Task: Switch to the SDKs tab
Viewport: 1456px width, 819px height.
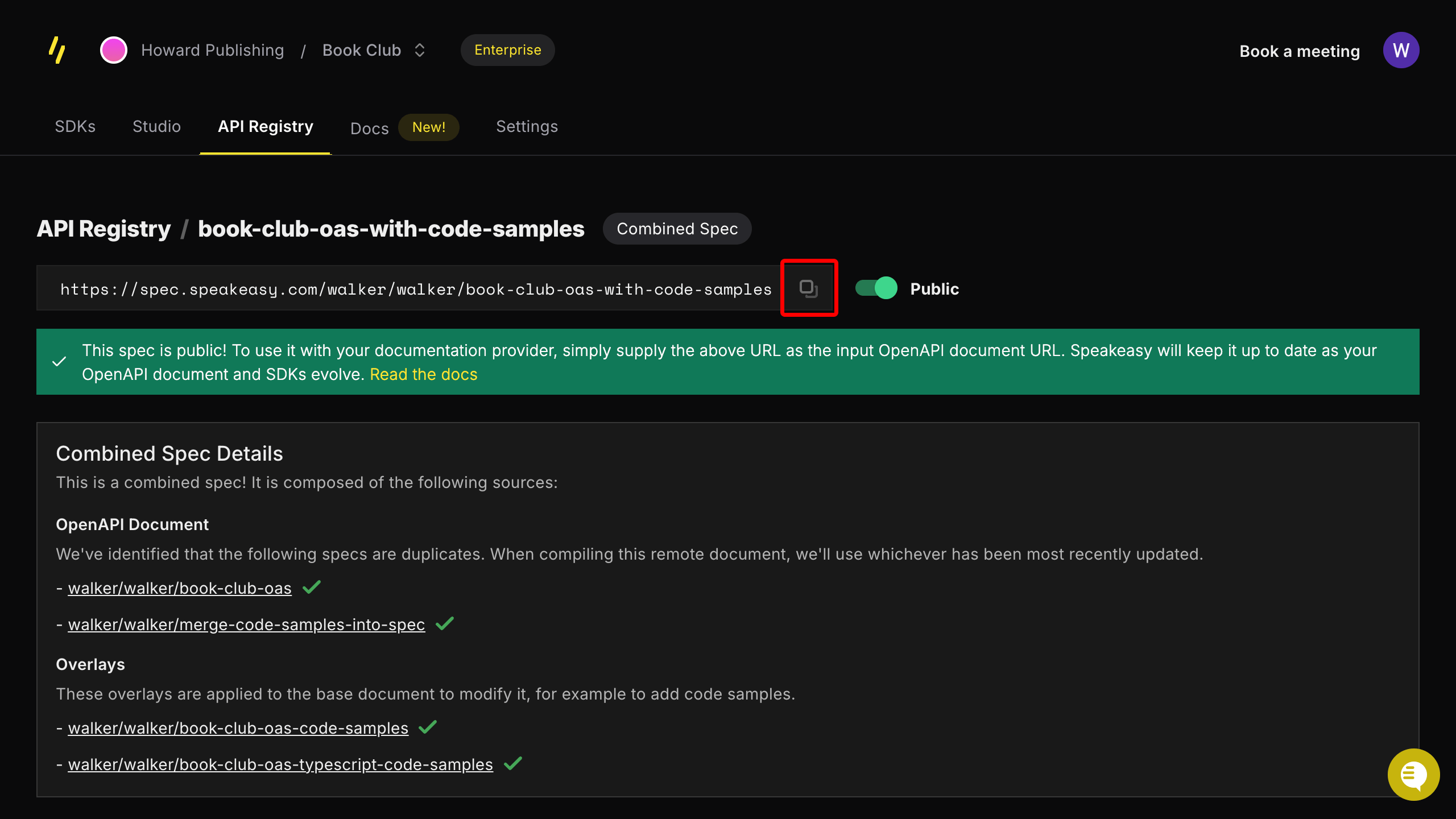Action: [x=75, y=126]
